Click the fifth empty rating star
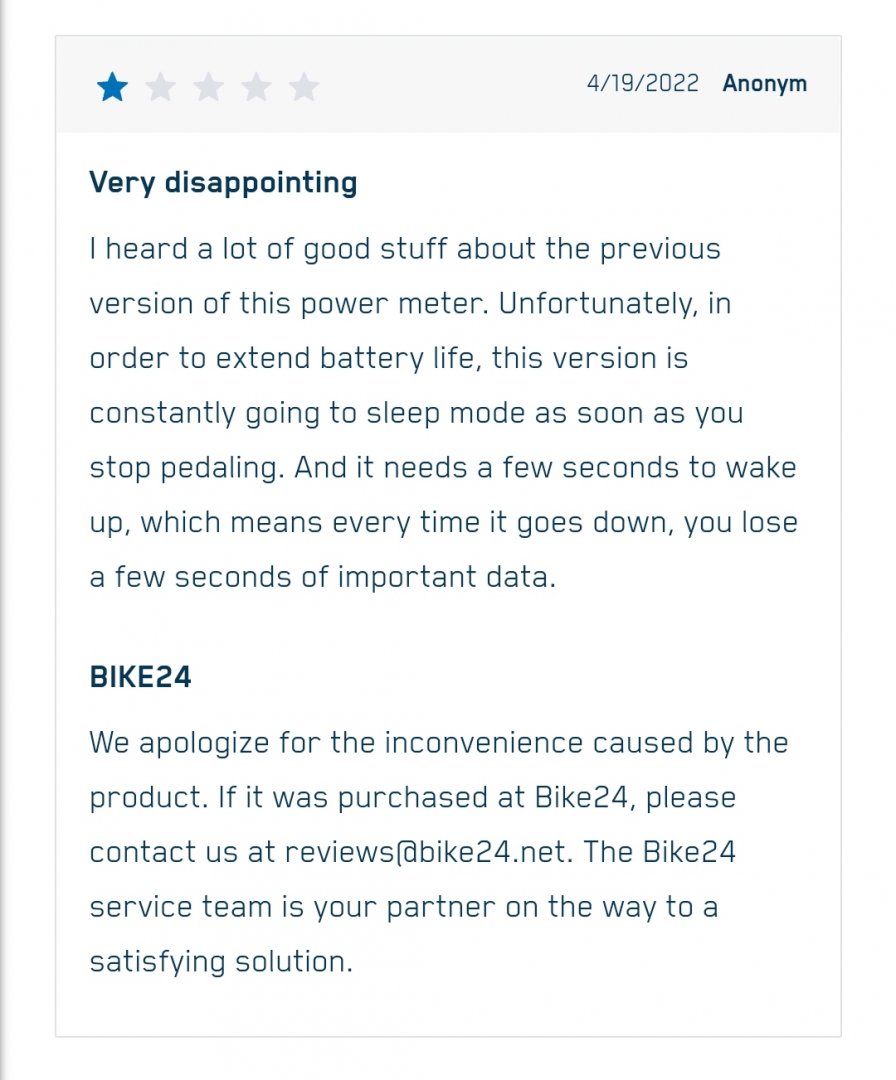The height and width of the screenshot is (1080, 896). coord(304,87)
